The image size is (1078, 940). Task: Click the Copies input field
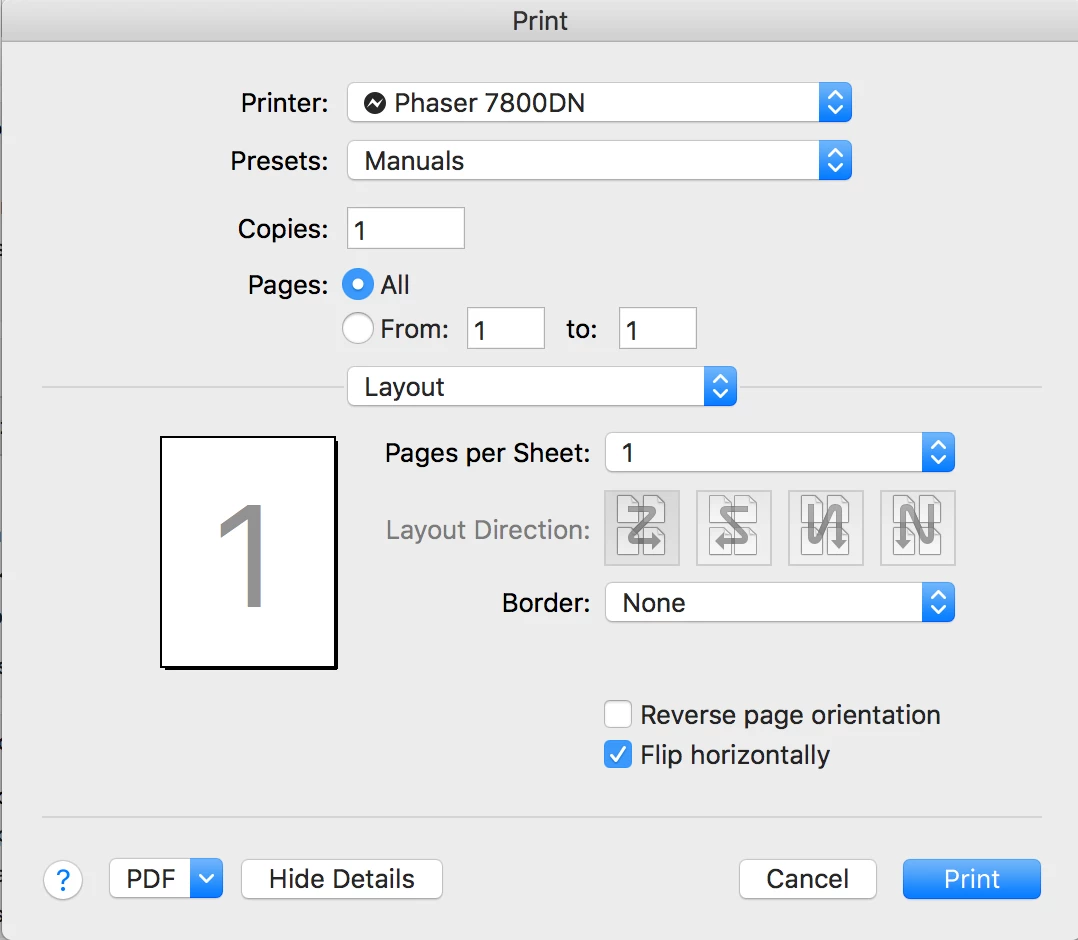406,228
